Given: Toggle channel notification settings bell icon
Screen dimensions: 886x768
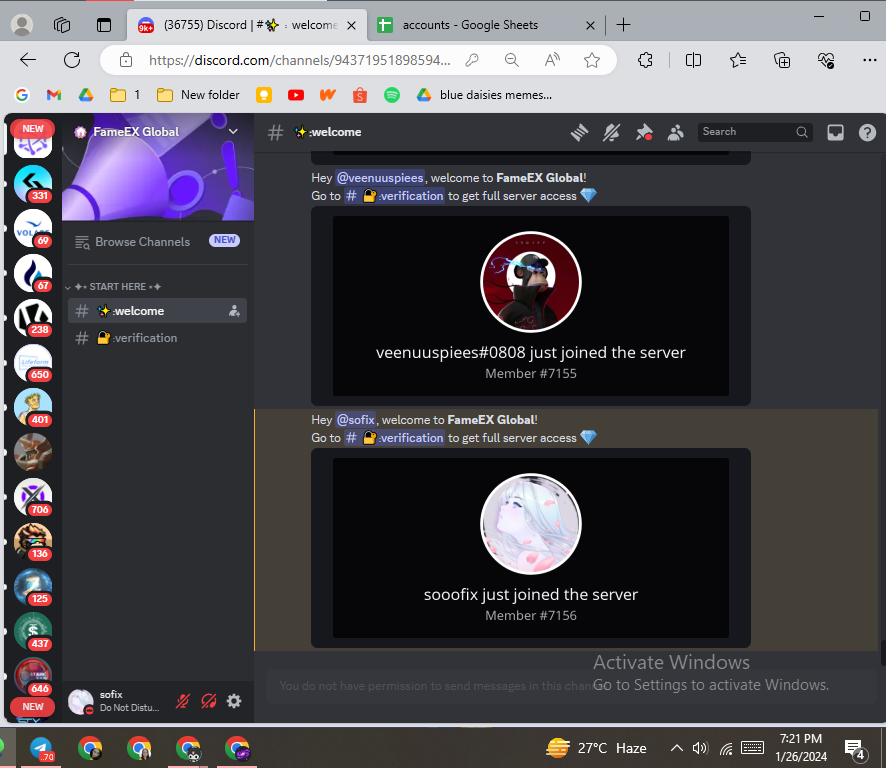Looking at the screenshot, I should point(611,132).
